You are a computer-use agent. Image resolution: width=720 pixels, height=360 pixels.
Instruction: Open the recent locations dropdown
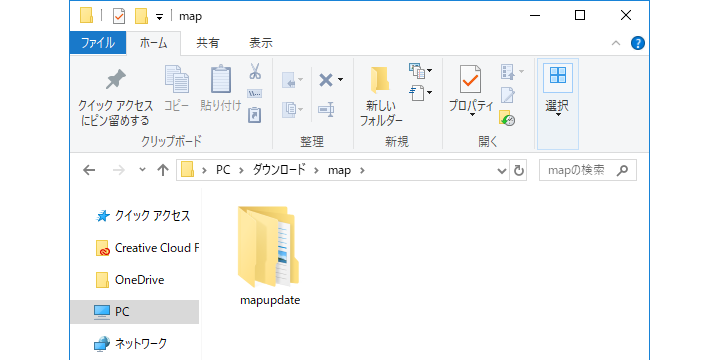pos(142,170)
